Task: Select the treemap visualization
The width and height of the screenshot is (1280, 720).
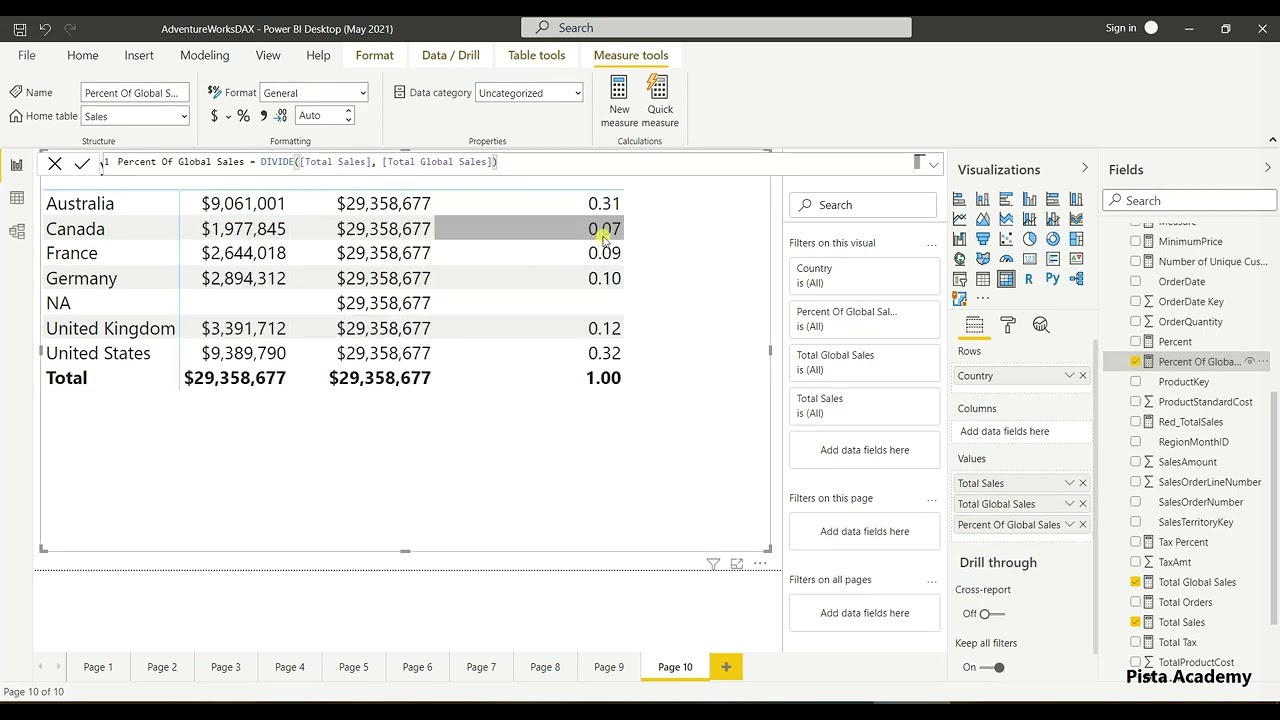Action: pos(1076,239)
